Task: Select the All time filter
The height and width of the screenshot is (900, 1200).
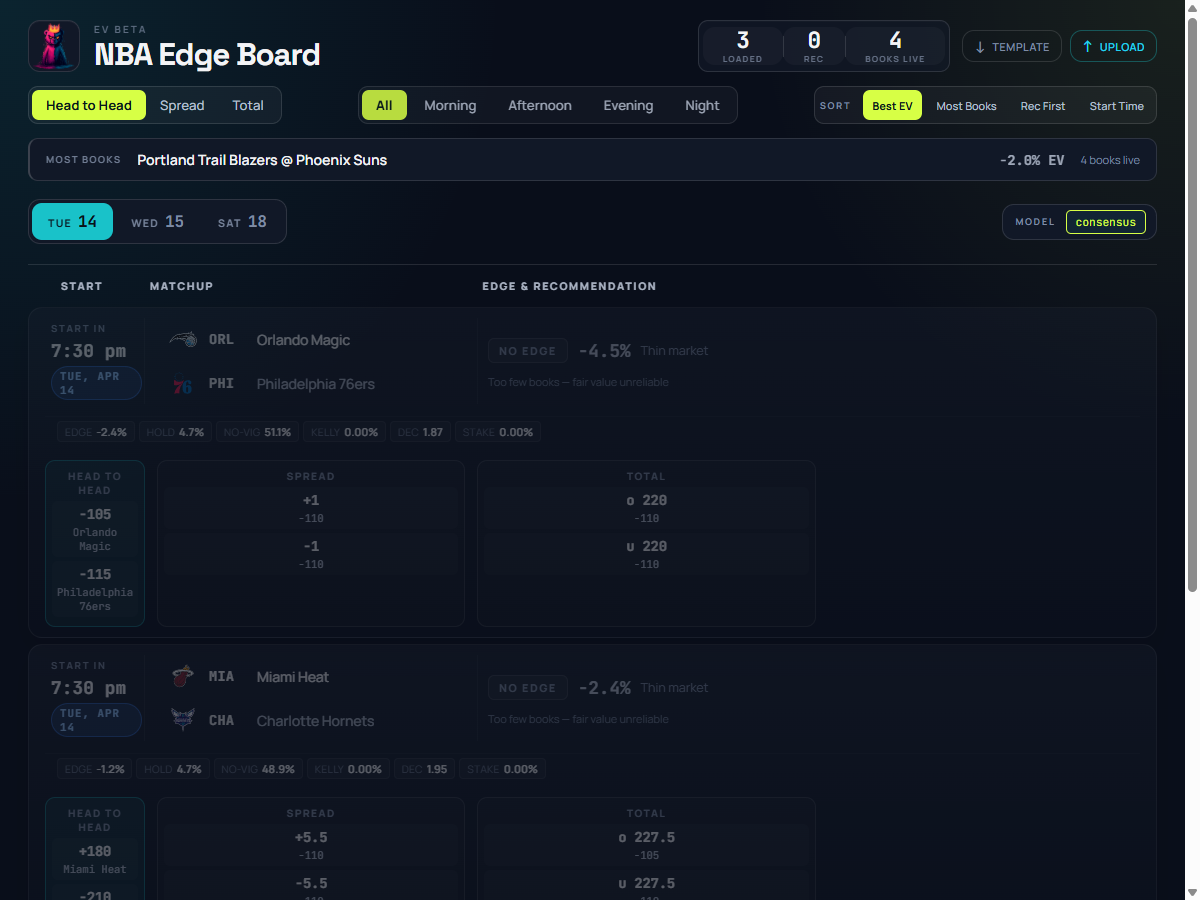Action: click(384, 105)
